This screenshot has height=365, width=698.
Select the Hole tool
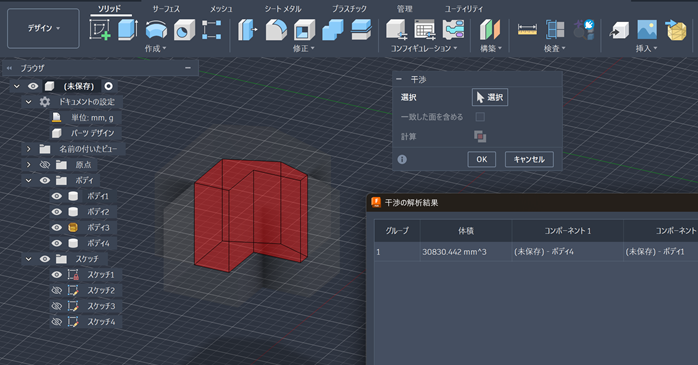[184, 30]
